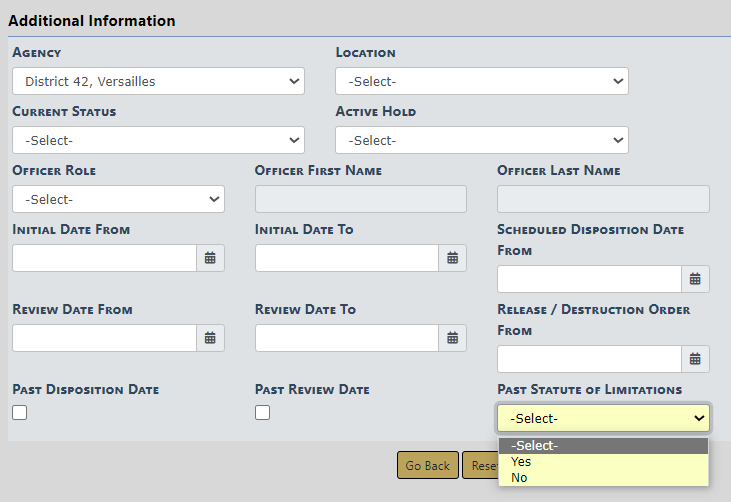
Task: Open calendar for Scheduled Disposition Date From
Action: [x=695, y=279]
